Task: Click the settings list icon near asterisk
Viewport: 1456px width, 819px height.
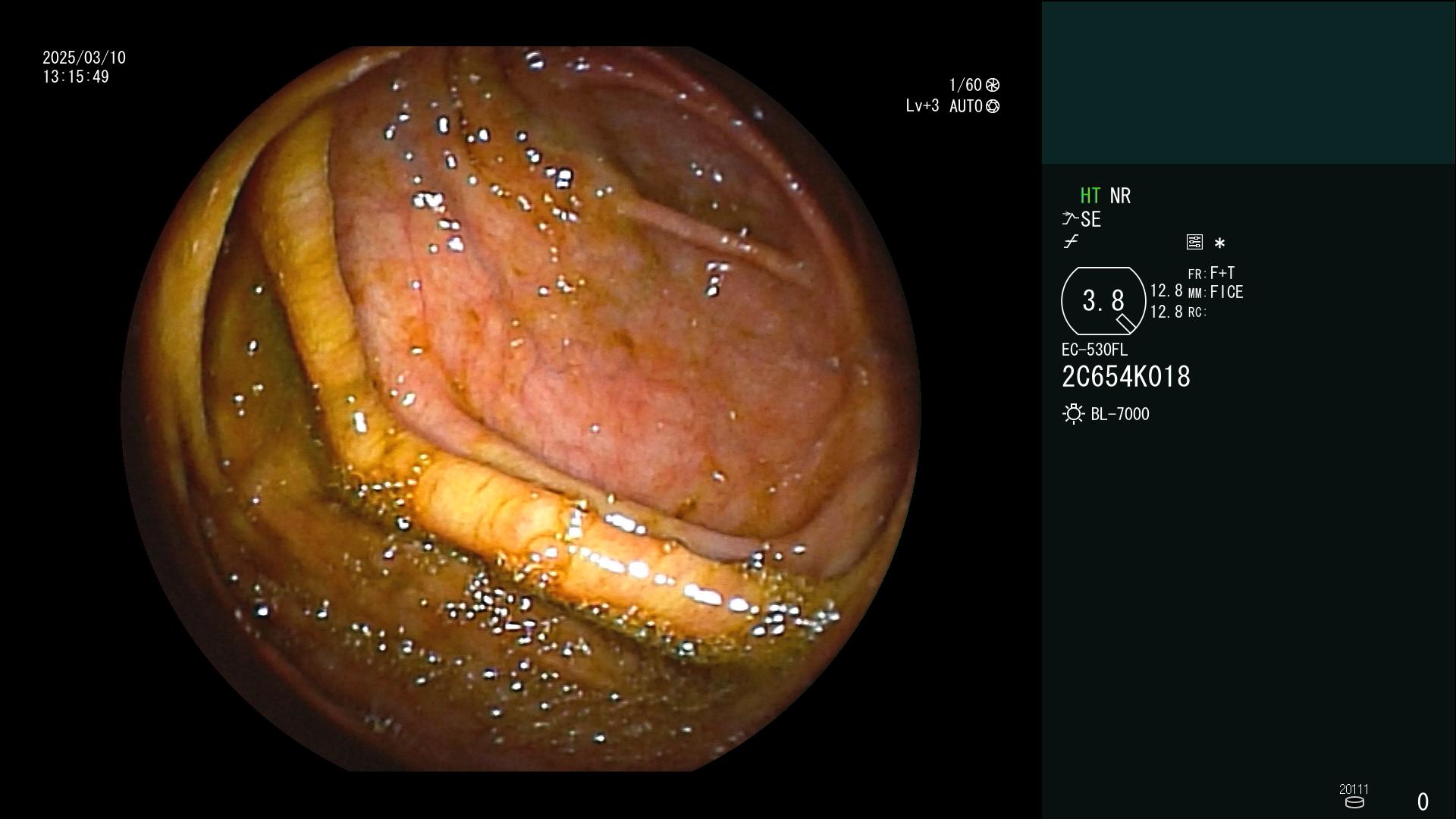Action: [1194, 242]
